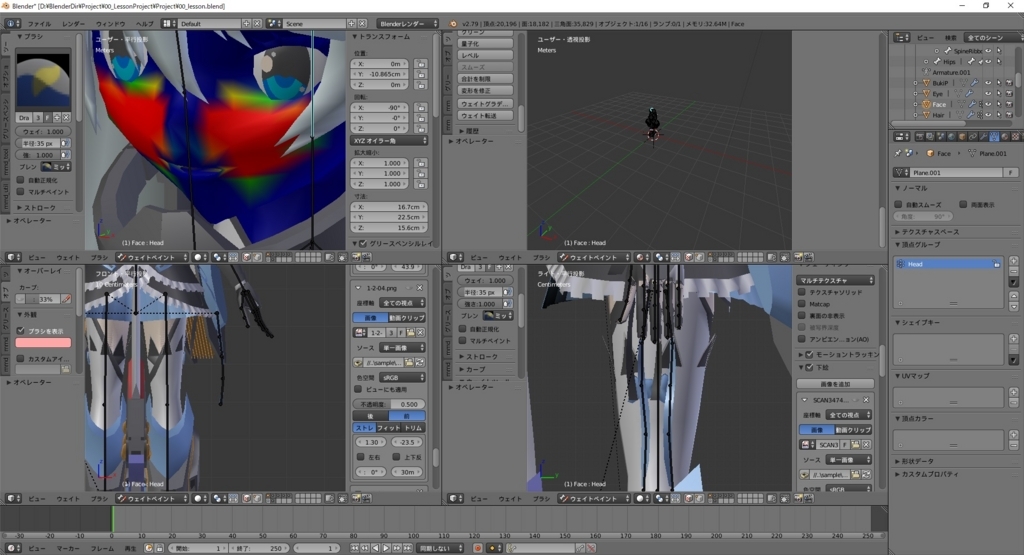
Task: Click the フィット button
Action: 389,428
